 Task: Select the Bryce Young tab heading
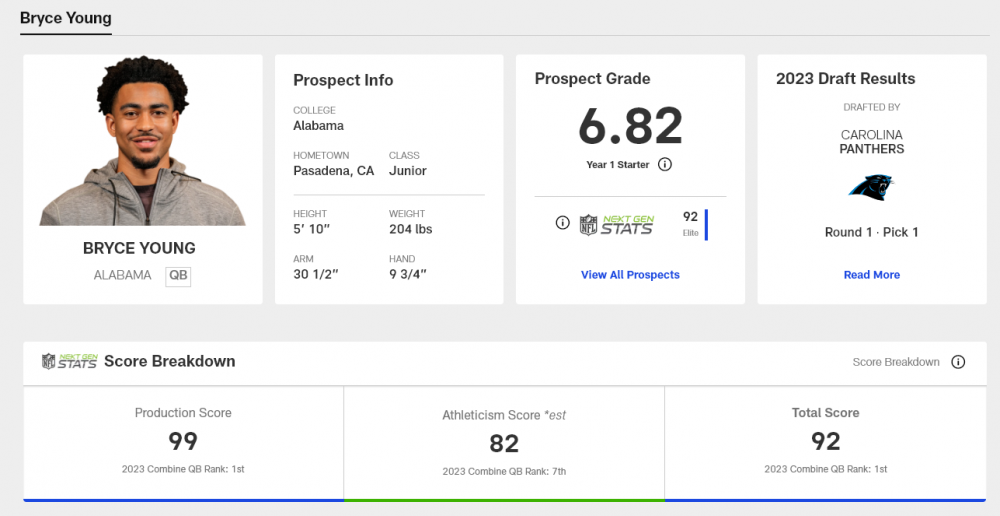click(x=66, y=18)
